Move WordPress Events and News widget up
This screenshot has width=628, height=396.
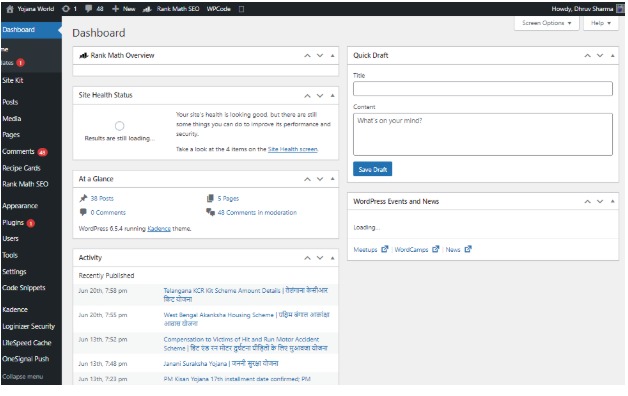click(588, 201)
